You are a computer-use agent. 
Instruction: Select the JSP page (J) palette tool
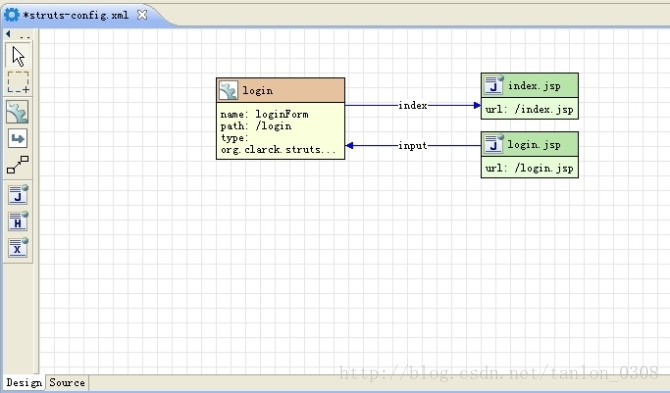click(18, 195)
